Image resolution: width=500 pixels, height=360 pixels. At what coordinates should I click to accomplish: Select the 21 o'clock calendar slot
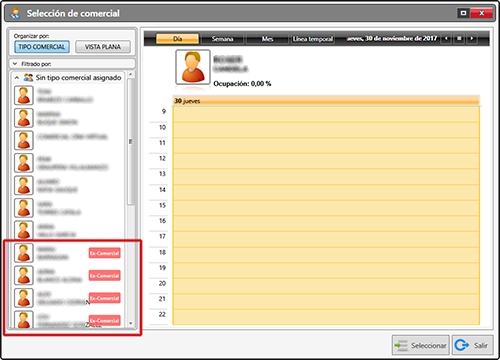[326, 302]
